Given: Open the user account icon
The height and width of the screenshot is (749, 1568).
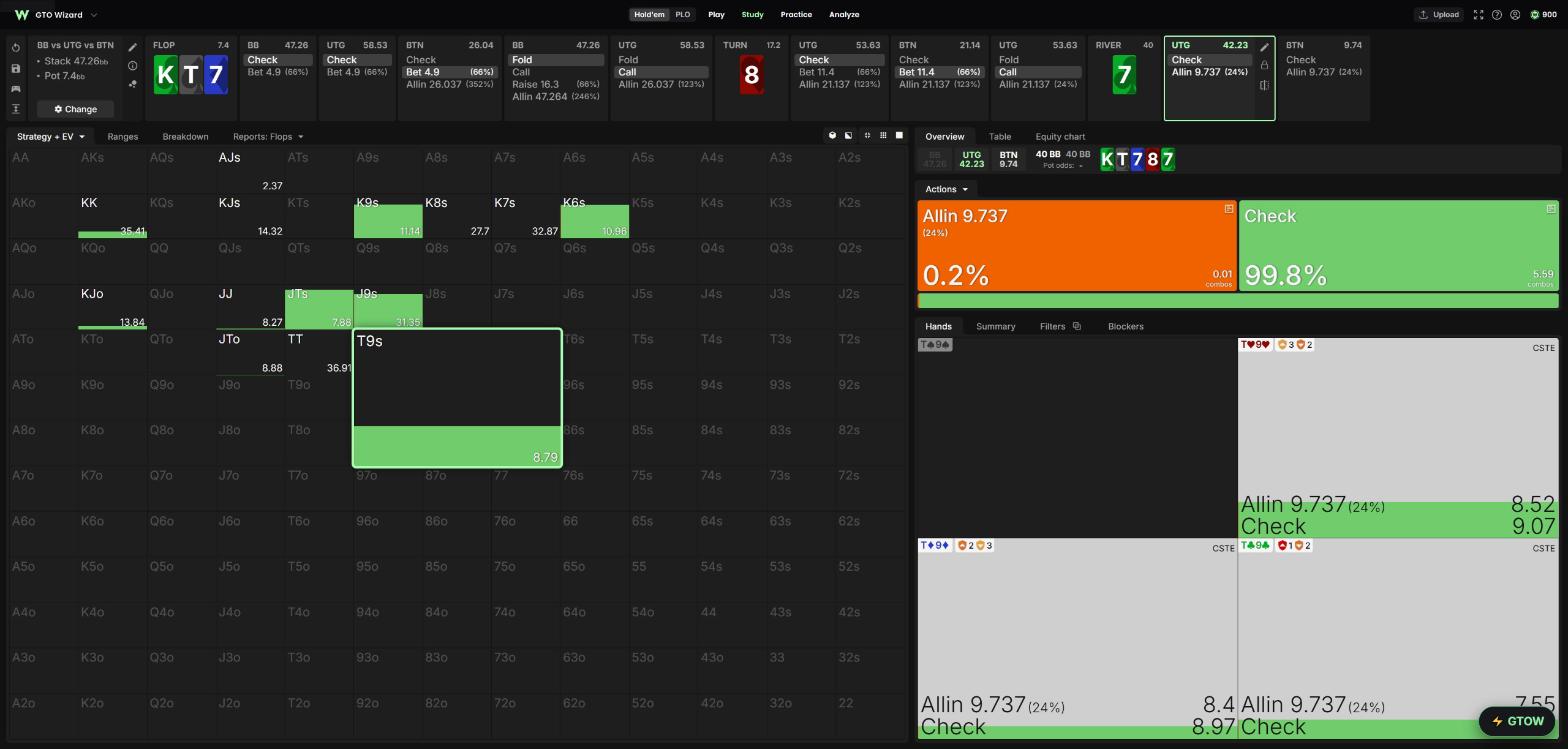Looking at the screenshot, I should click(1515, 15).
